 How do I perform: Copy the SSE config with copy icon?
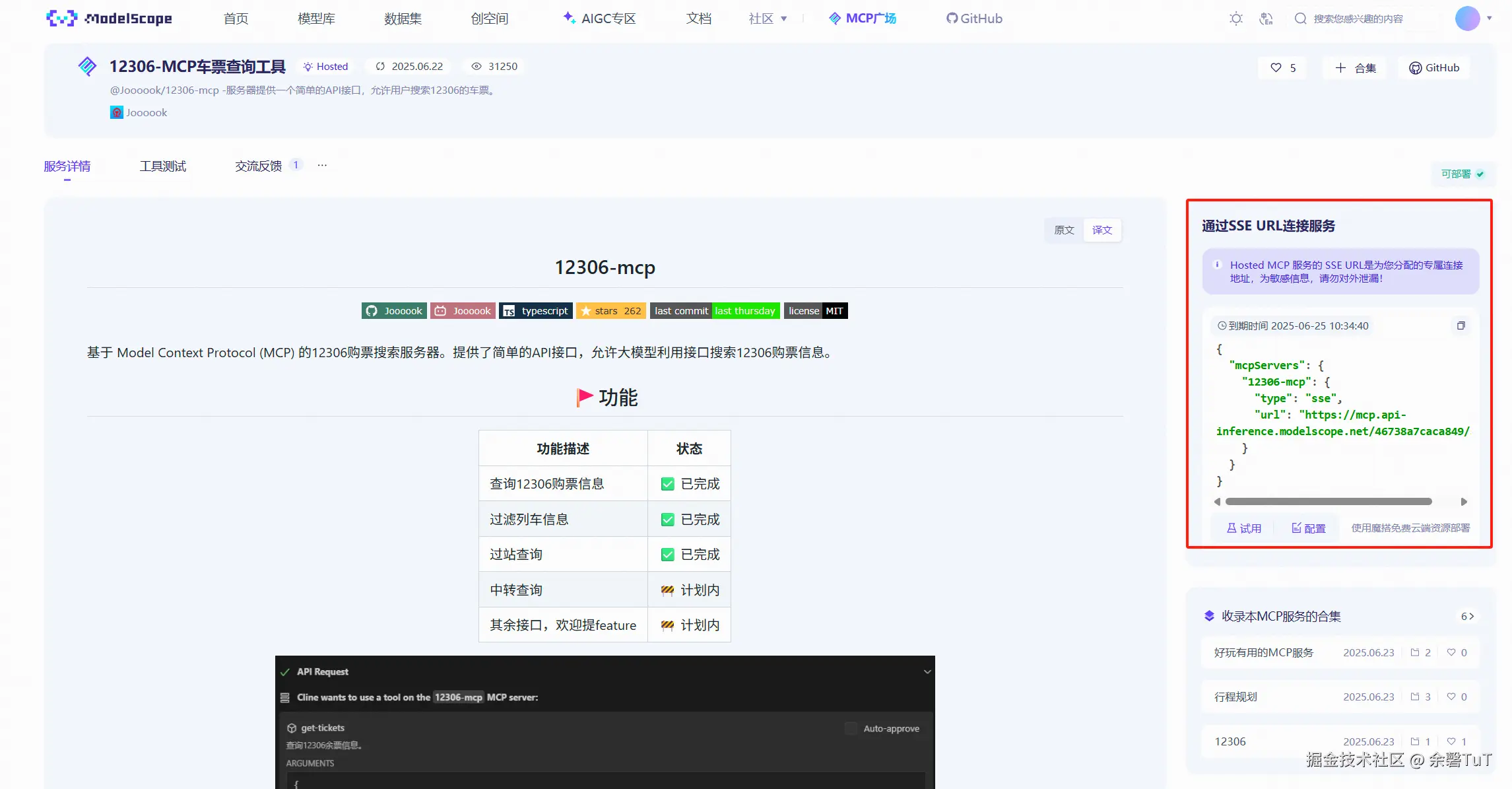click(x=1461, y=326)
